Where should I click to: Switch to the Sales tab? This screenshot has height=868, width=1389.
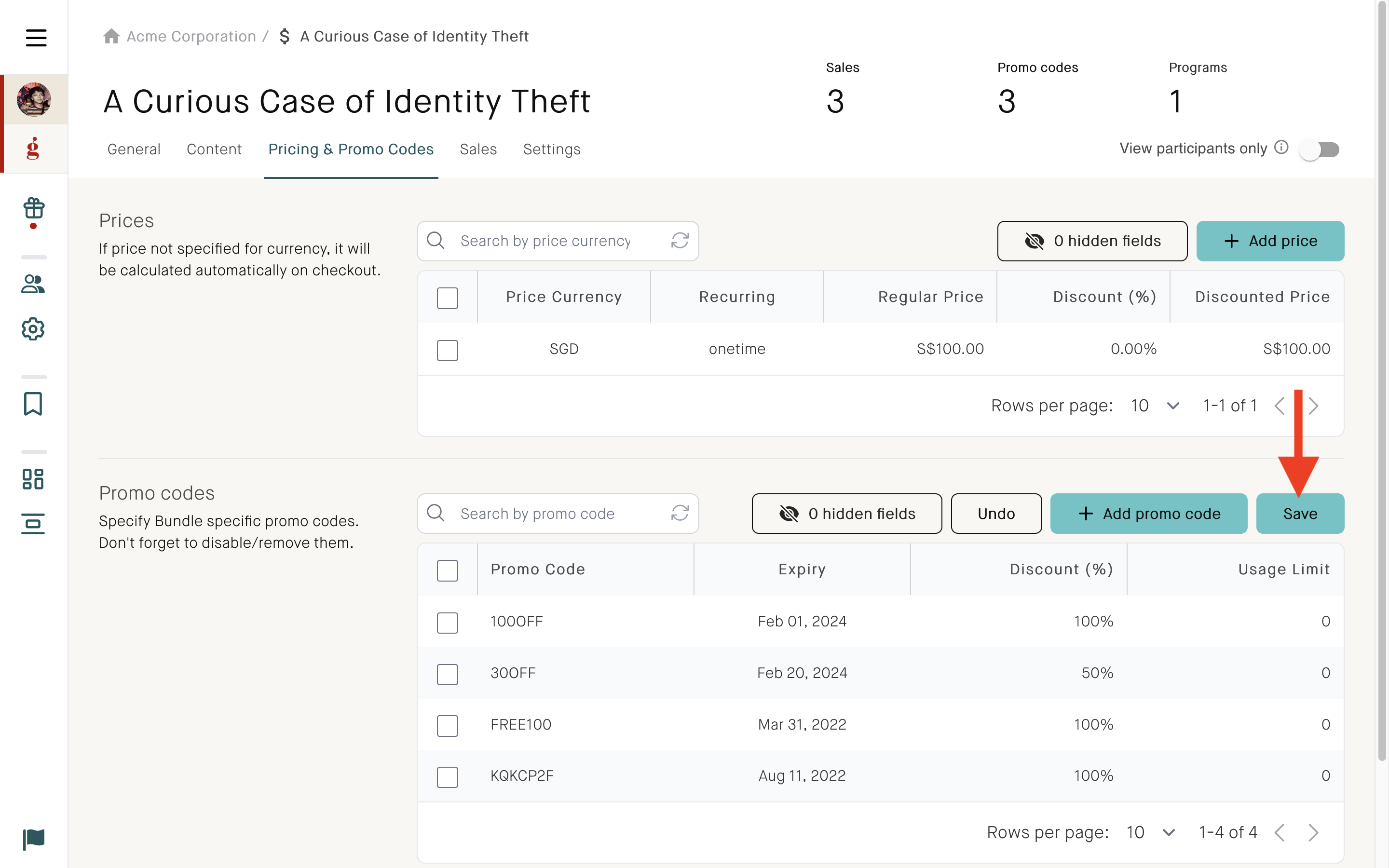[478, 149]
